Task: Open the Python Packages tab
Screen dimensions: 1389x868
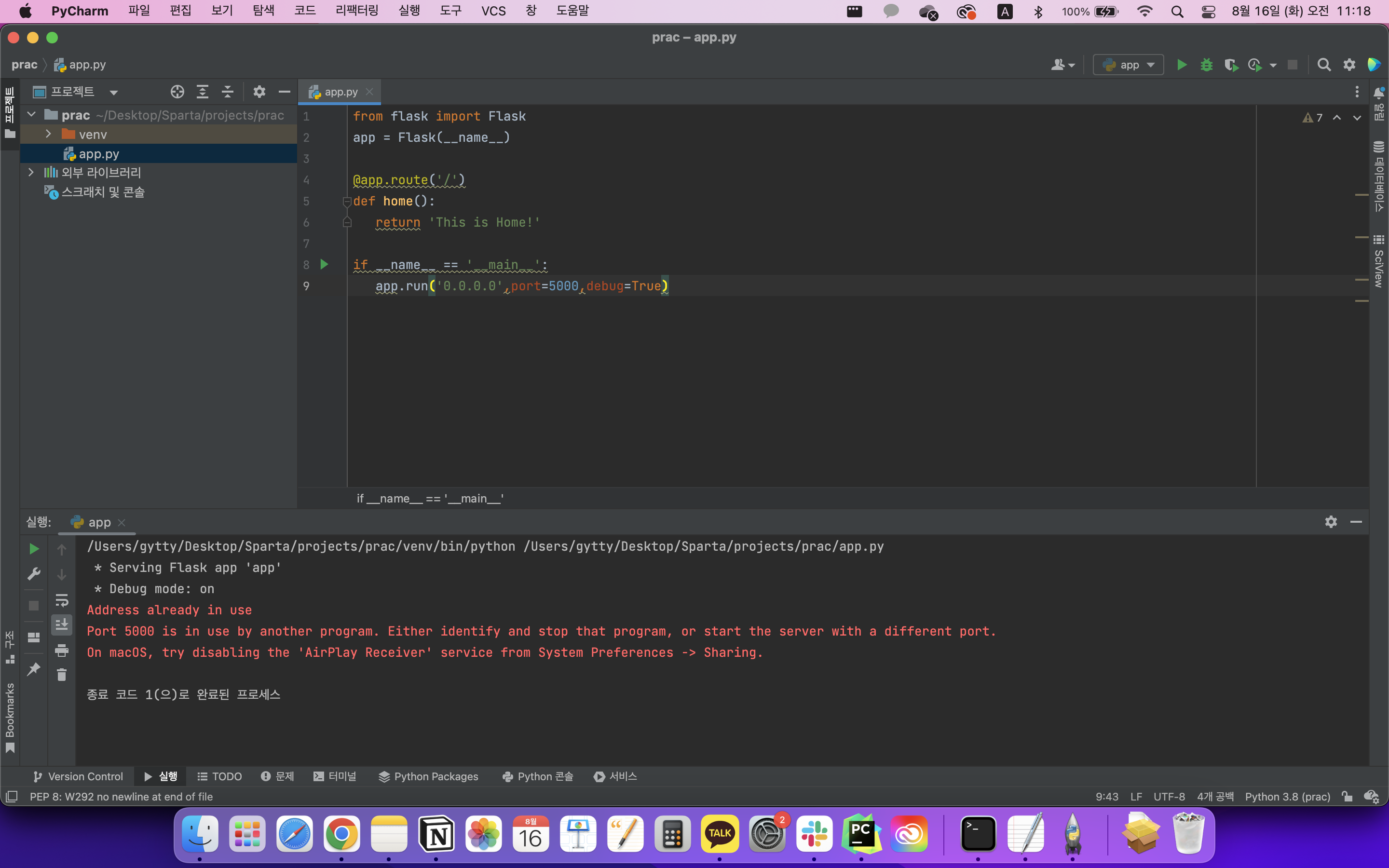Action: tap(428, 776)
